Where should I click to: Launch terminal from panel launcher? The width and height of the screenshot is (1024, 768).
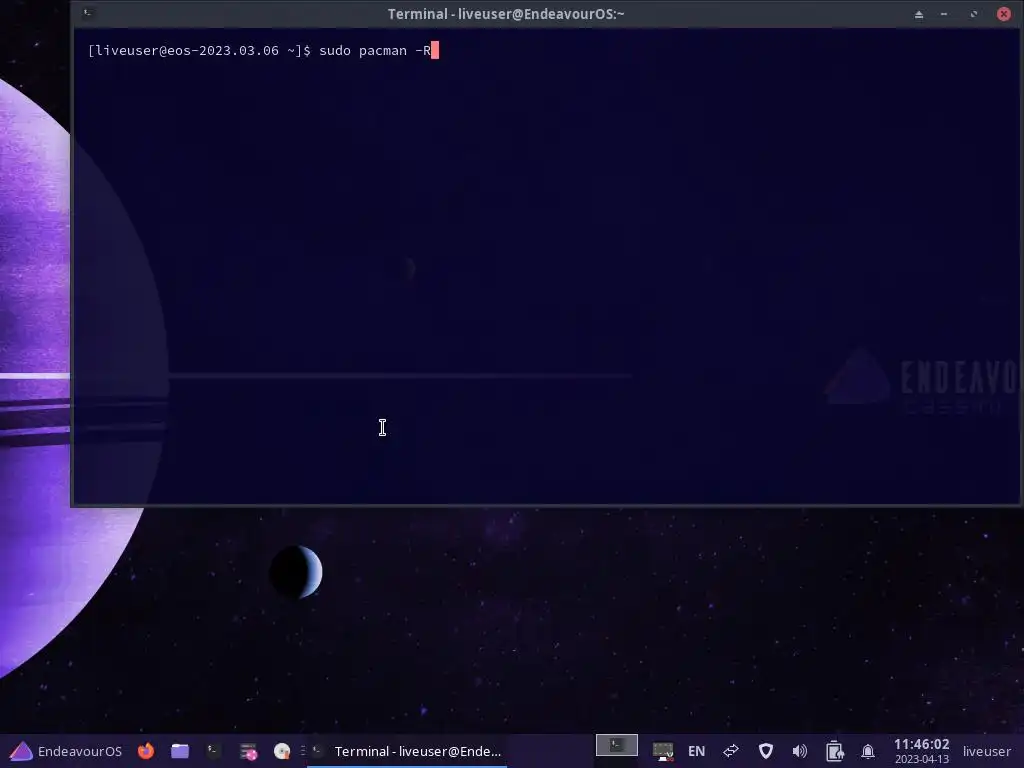[213, 751]
